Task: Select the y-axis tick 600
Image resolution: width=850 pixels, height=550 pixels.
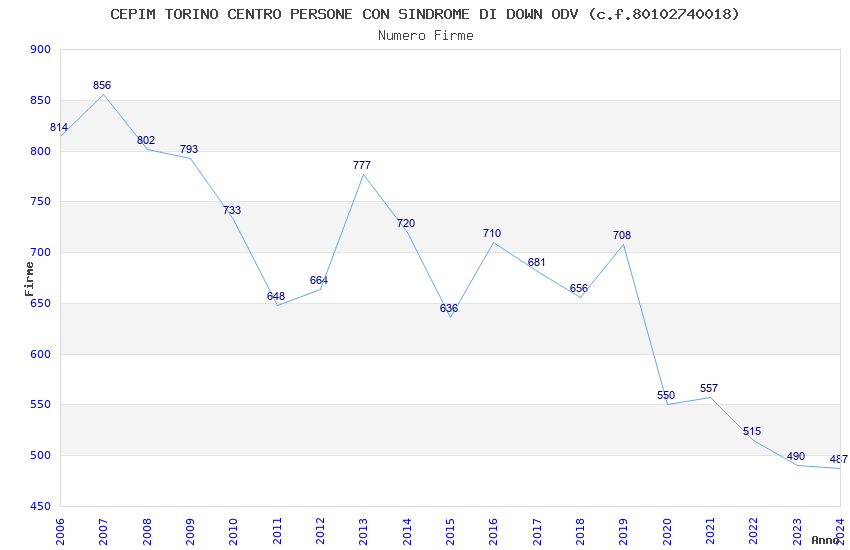Action: [x=41, y=354]
